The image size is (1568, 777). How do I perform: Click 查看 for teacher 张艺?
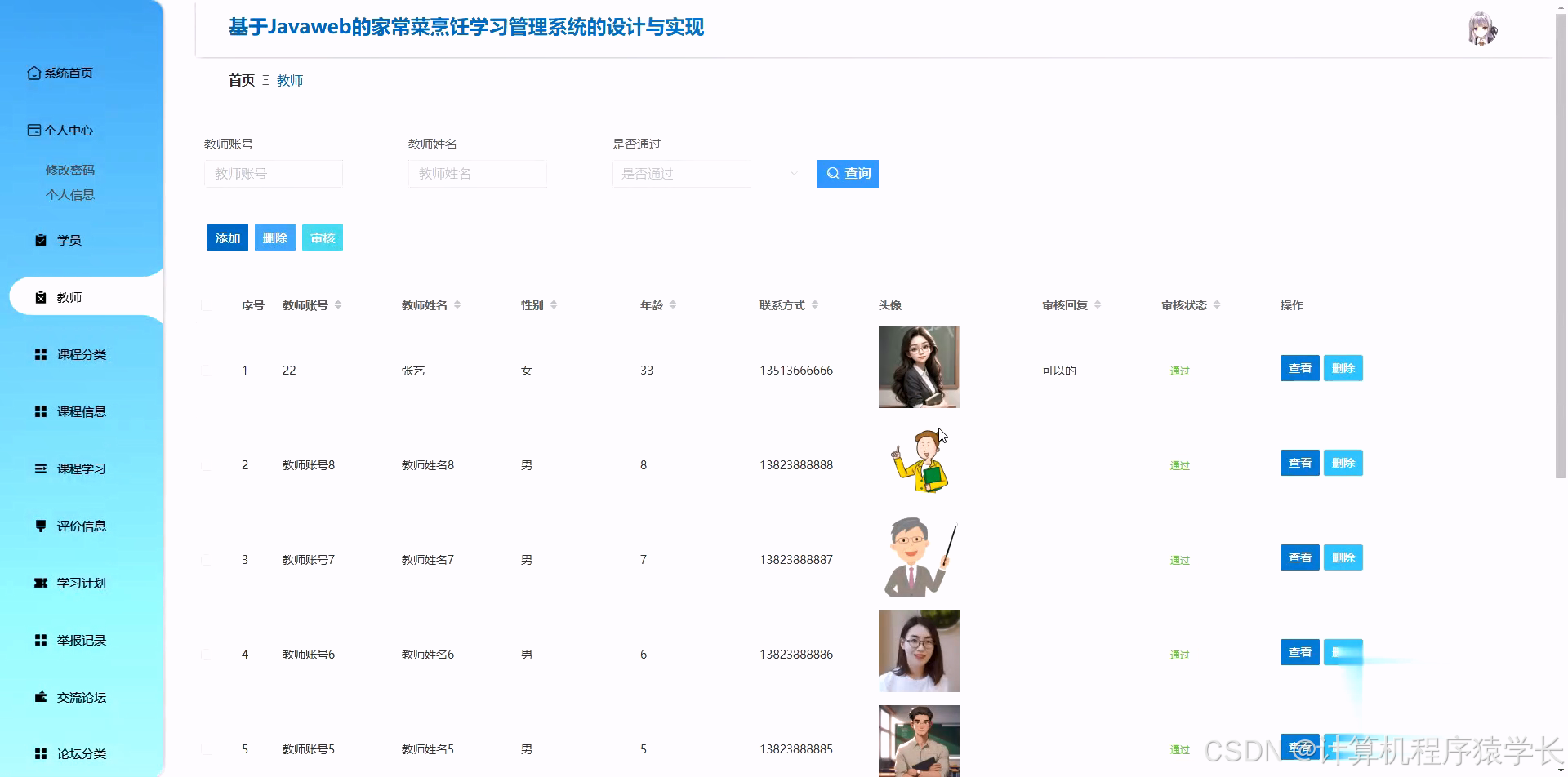tap(1298, 368)
